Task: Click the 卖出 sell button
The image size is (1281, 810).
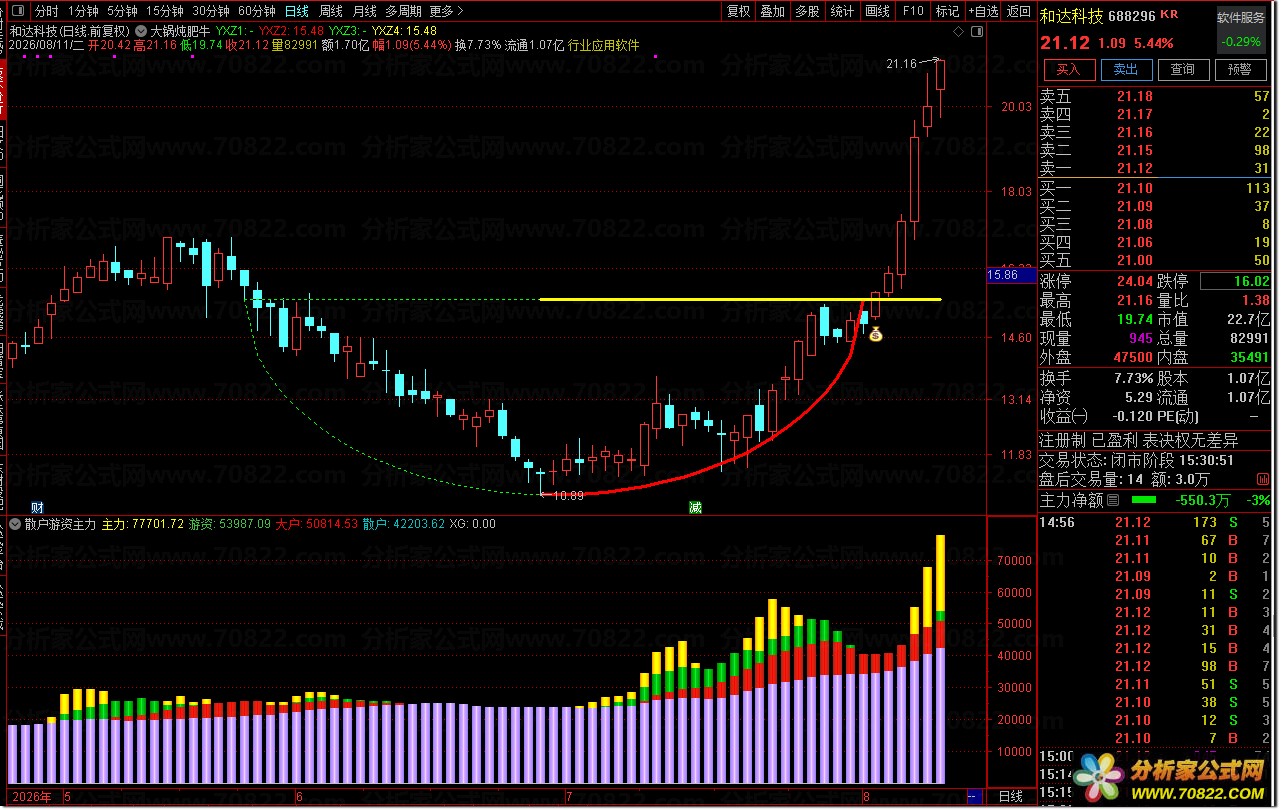Action: tap(1125, 69)
